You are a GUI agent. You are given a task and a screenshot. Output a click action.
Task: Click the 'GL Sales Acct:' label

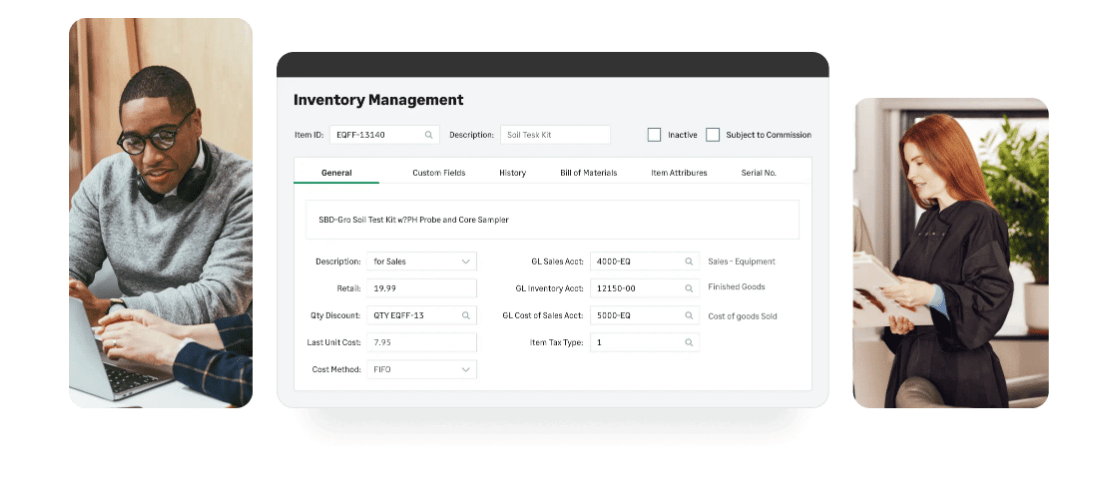557,262
